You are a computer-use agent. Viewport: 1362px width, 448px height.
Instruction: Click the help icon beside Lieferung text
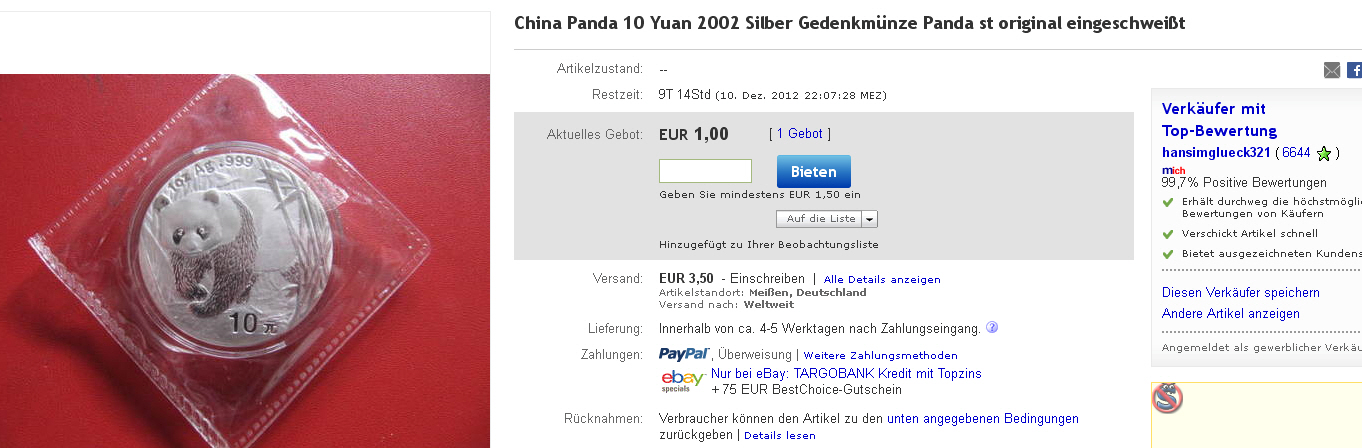click(992, 327)
